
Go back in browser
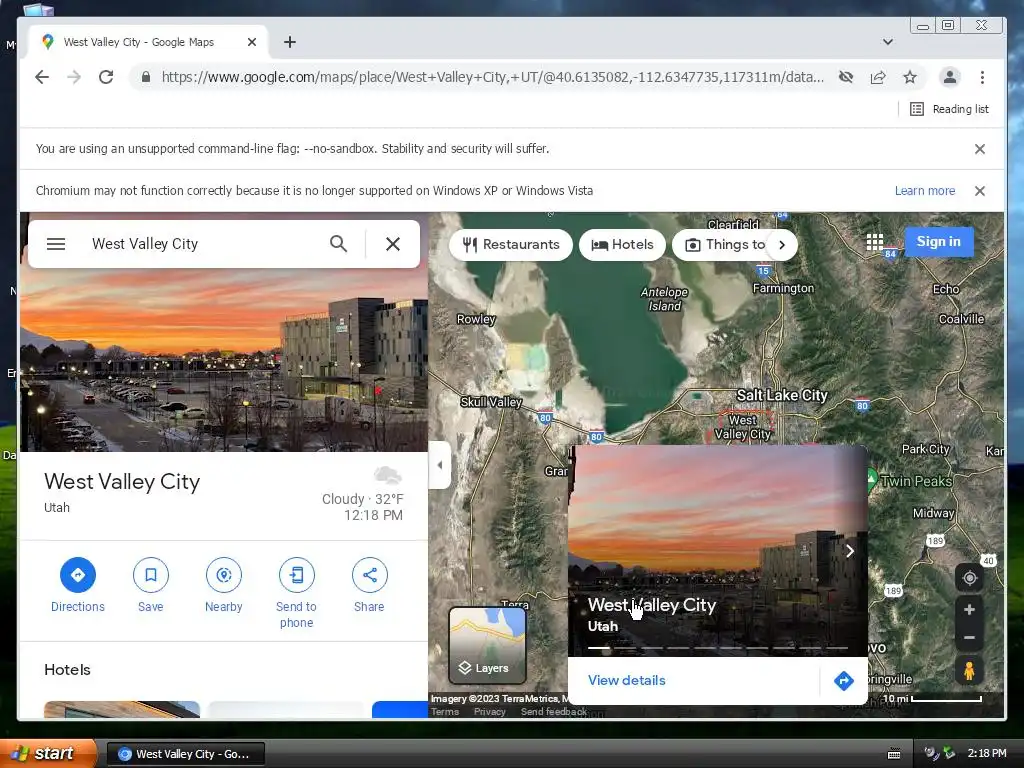point(42,77)
